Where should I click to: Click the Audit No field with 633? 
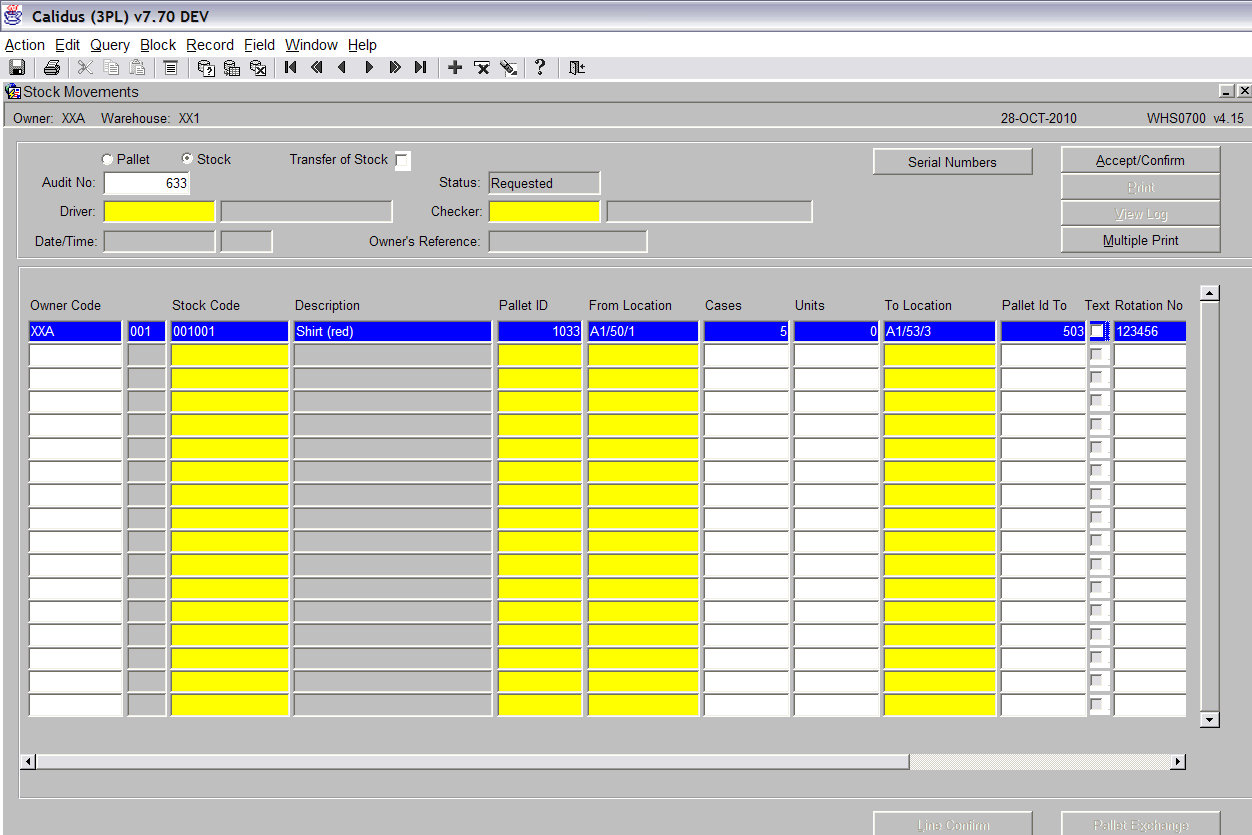point(146,183)
